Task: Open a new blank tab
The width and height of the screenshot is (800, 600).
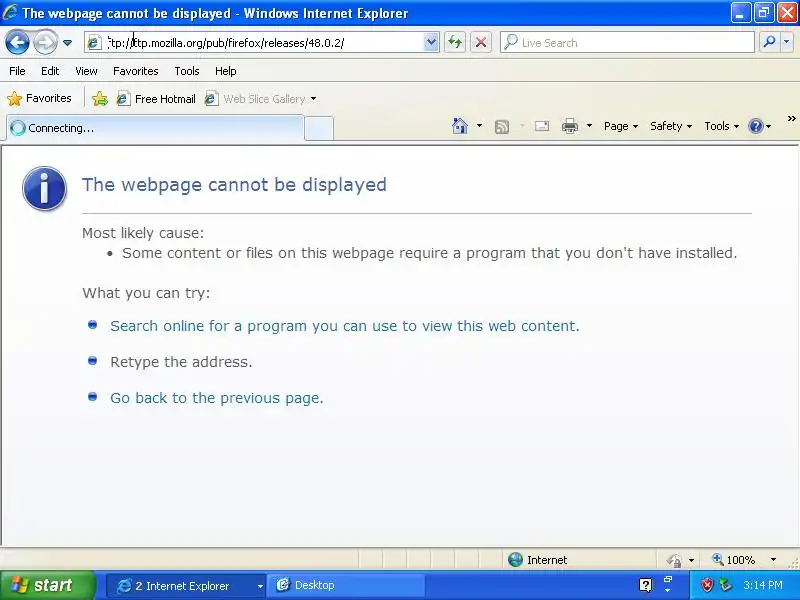Action: tap(319, 128)
